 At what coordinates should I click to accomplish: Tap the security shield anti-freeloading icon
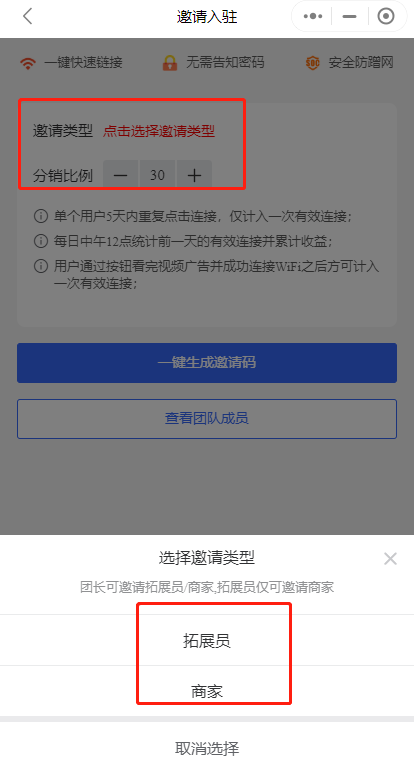pos(313,63)
